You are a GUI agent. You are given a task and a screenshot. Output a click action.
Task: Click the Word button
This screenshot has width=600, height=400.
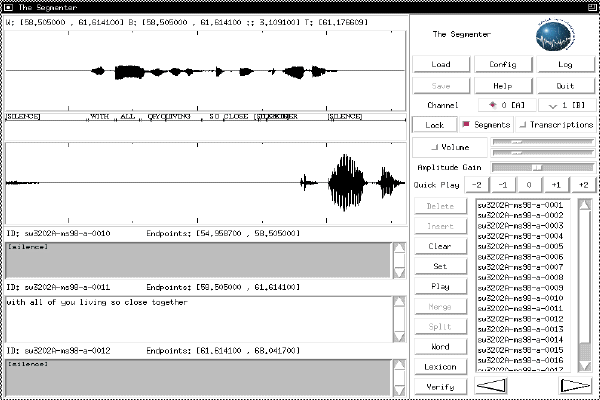coord(440,346)
